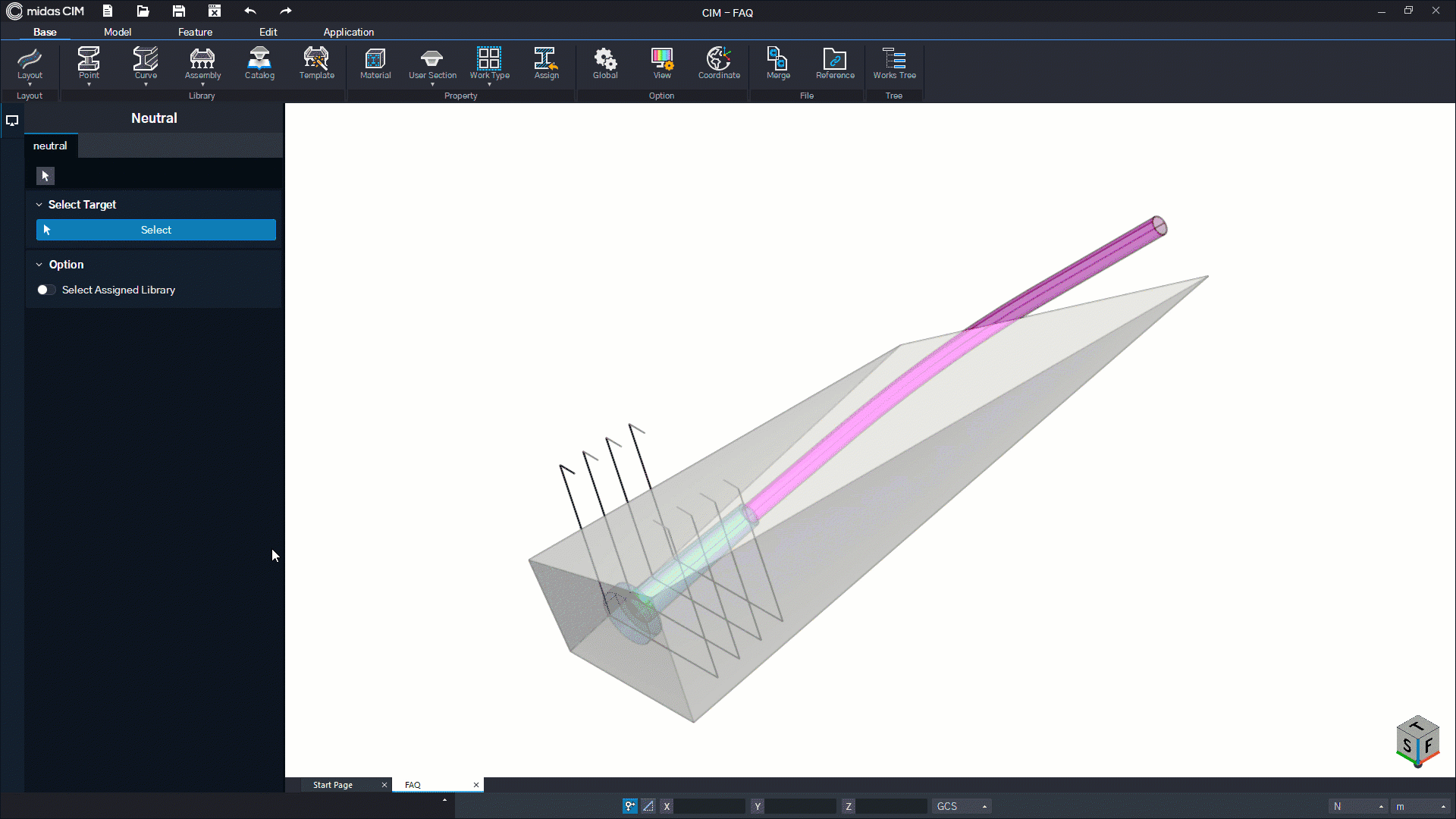Click the close-file icon in title bar
The width and height of the screenshot is (1456, 819).
215,11
